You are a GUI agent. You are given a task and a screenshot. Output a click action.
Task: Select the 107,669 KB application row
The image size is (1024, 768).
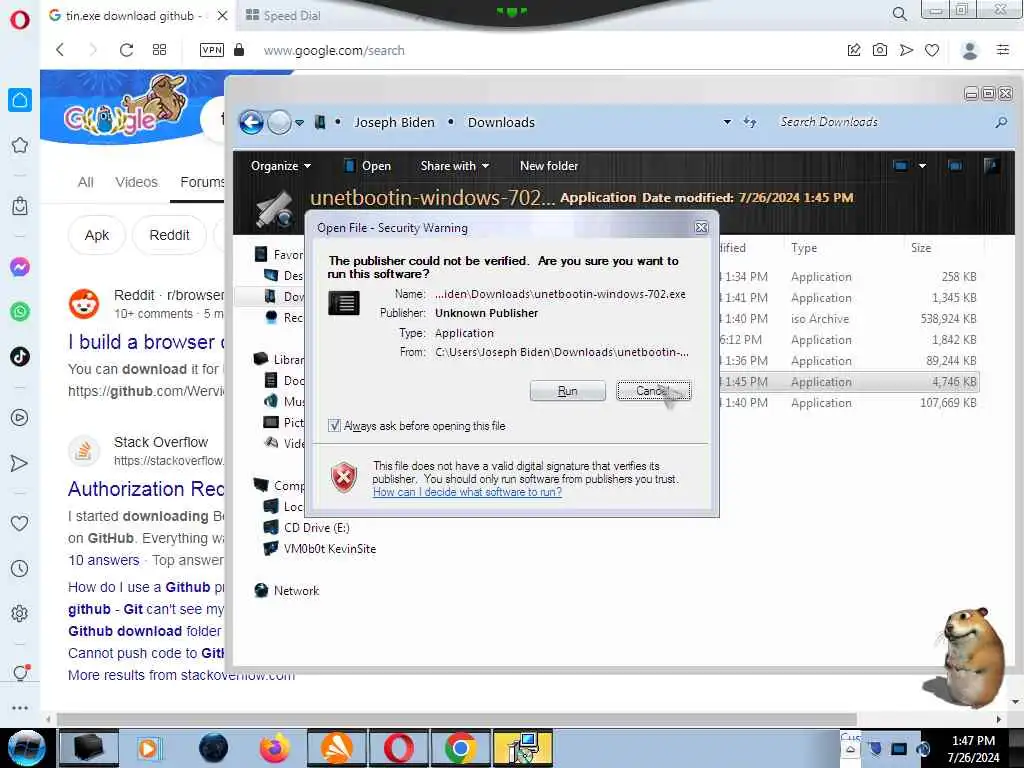point(849,403)
